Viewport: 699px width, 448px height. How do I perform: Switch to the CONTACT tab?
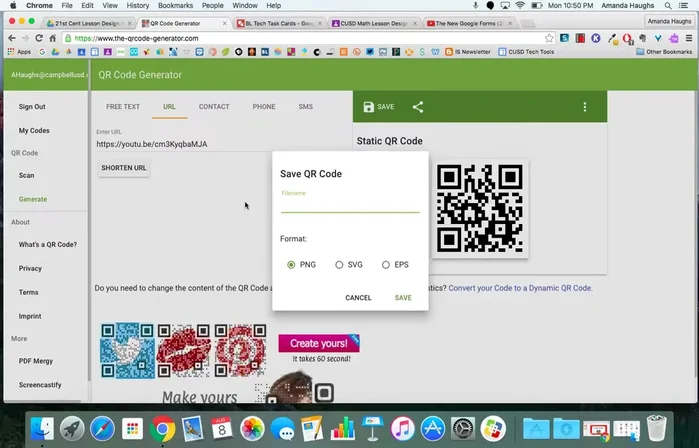pos(214,106)
